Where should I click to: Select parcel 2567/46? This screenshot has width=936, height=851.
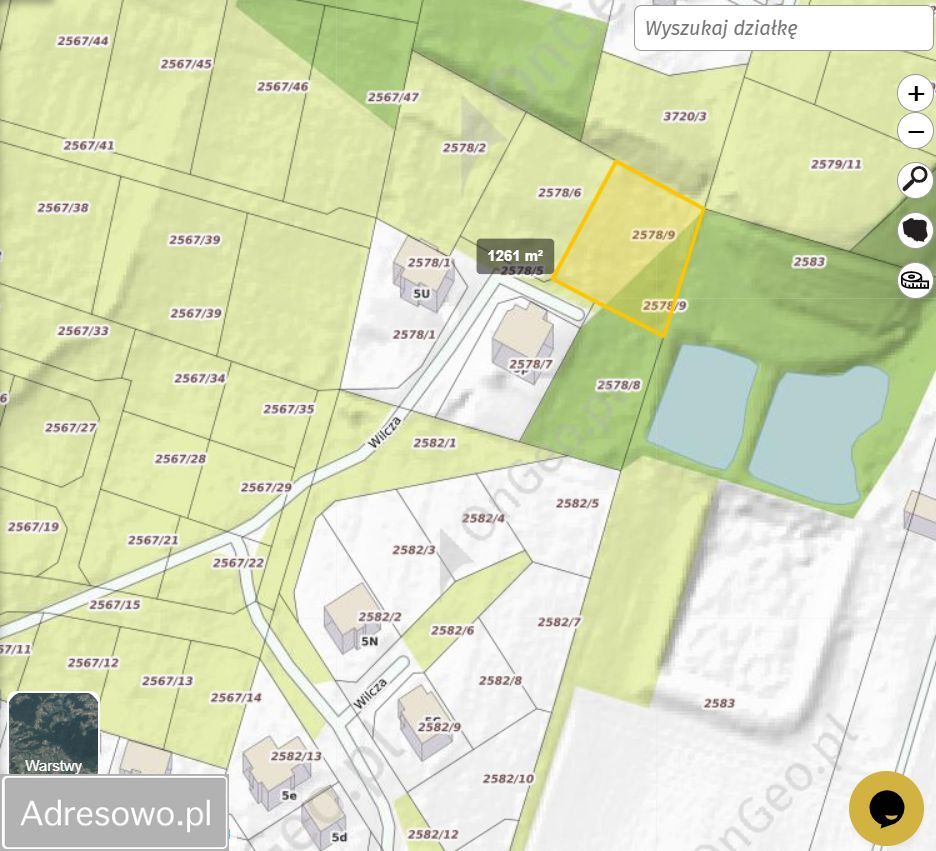pos(283,87)
